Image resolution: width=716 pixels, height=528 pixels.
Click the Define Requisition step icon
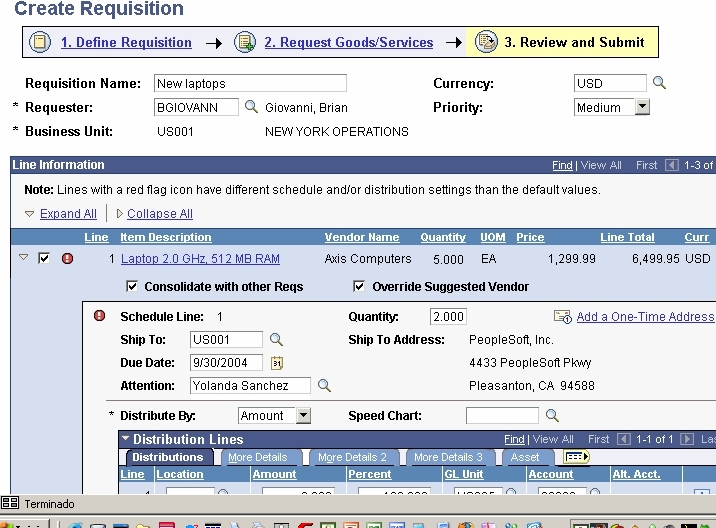pyautogui.click(x=40, y=42)
